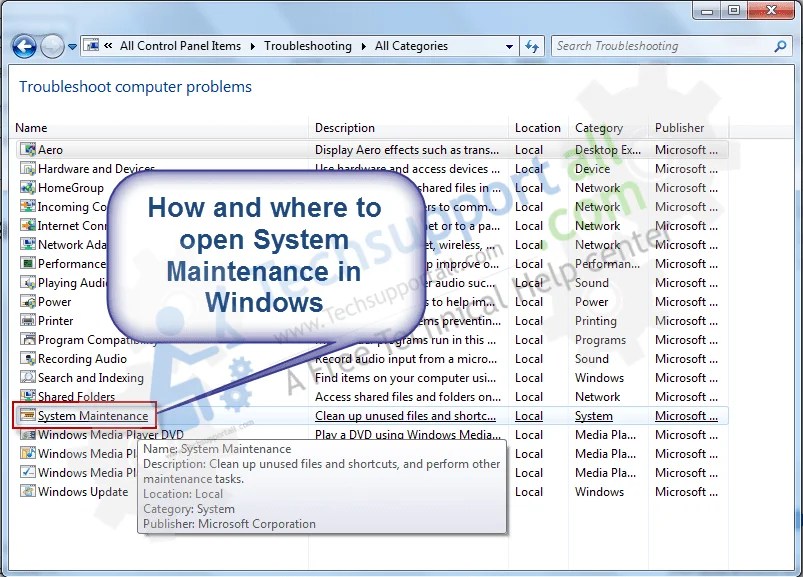Click 'Device' category cell
803x577 pixels.
pos(593,169)
